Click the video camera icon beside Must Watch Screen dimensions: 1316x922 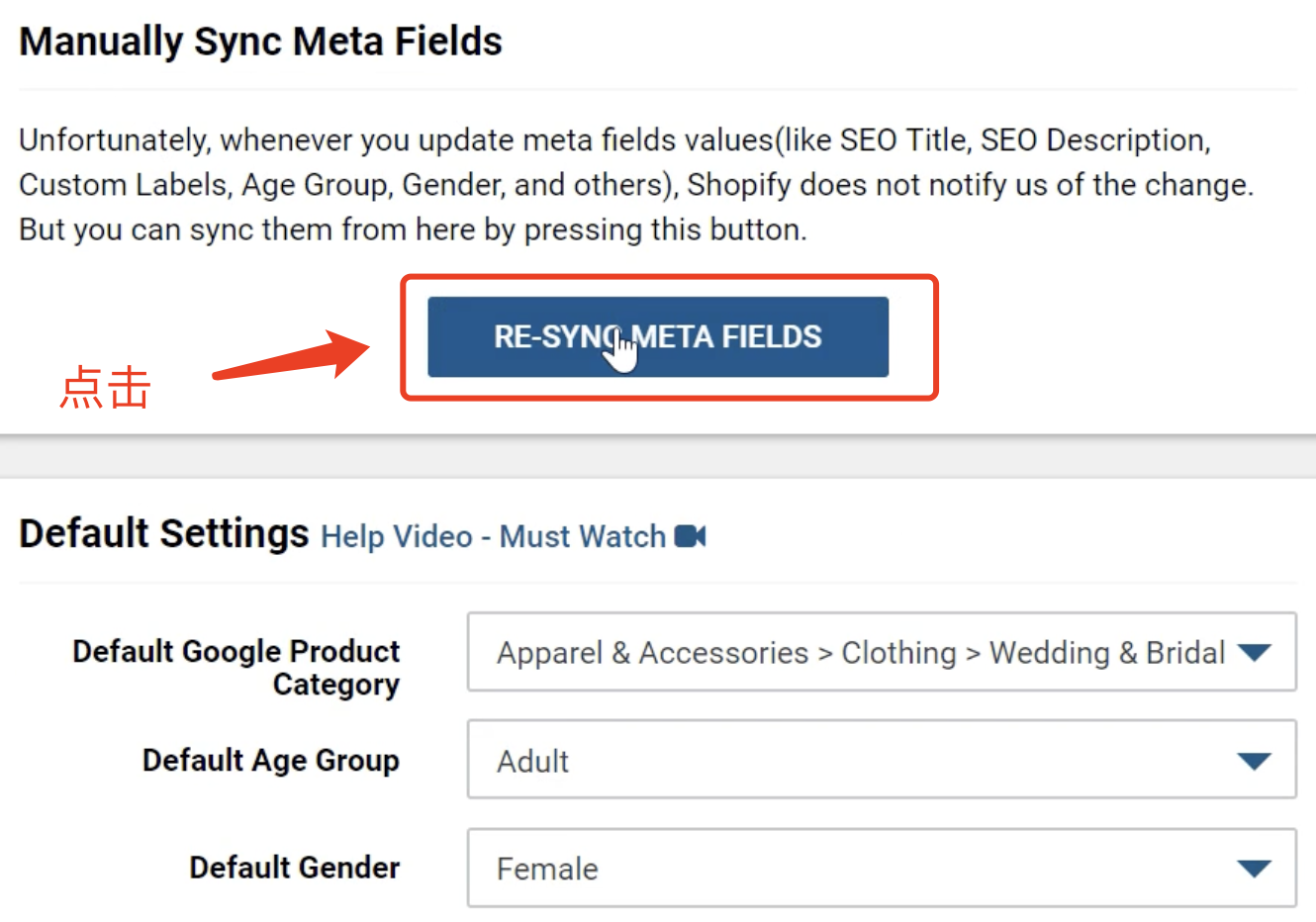(690, 536)
